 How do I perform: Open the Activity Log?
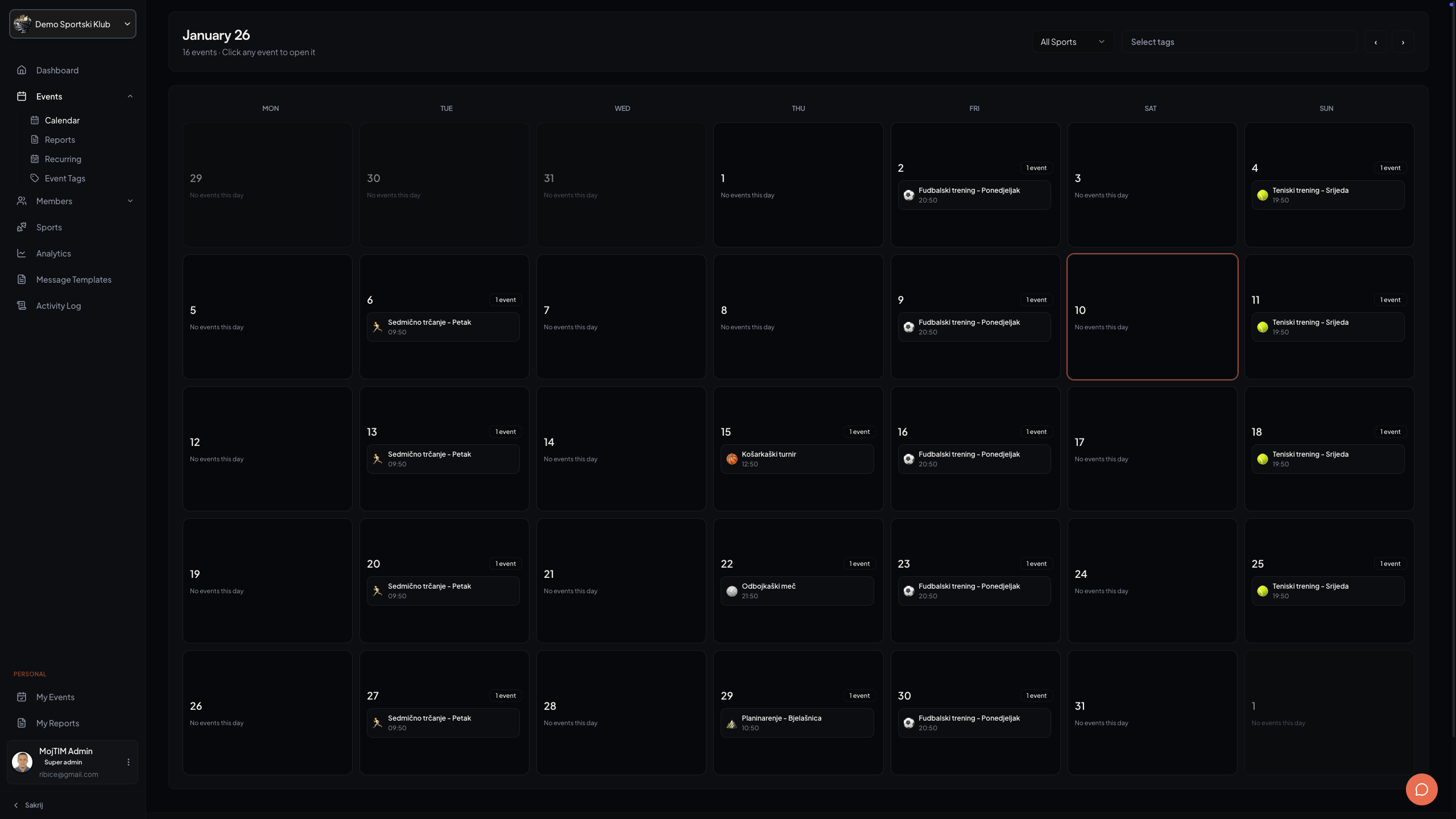58,305
